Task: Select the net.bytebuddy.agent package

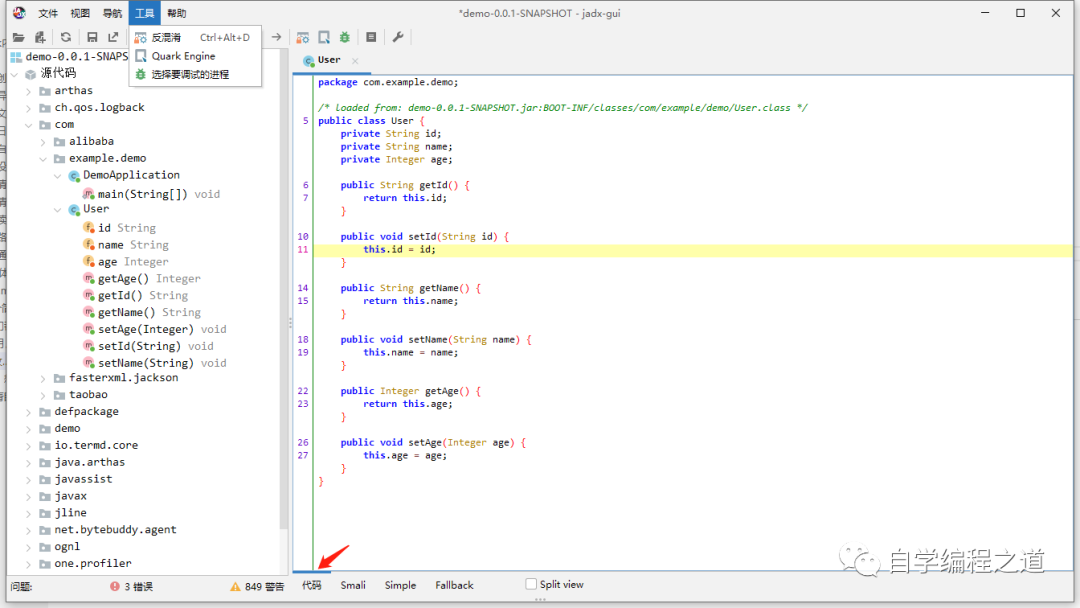Action: point(115,530)
